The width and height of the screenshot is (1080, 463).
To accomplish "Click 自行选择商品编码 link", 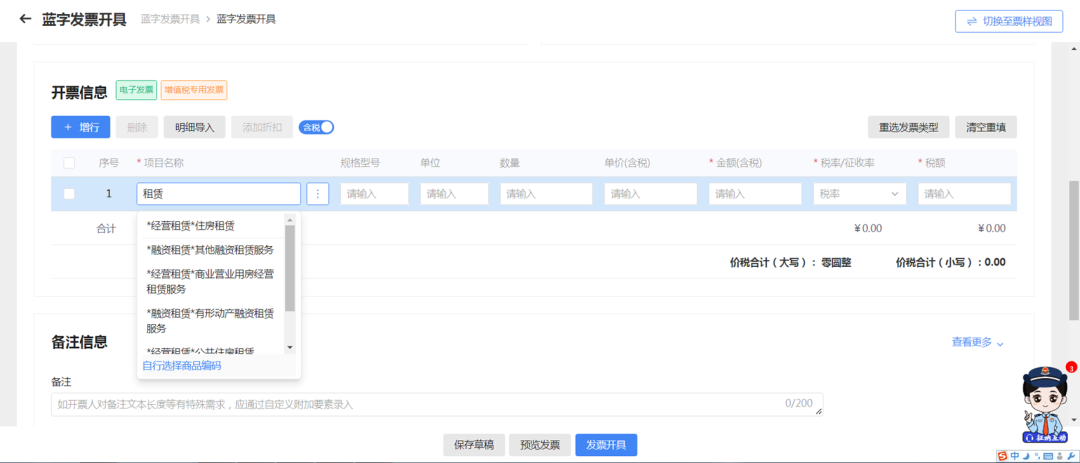I will [x=181, y=366].
